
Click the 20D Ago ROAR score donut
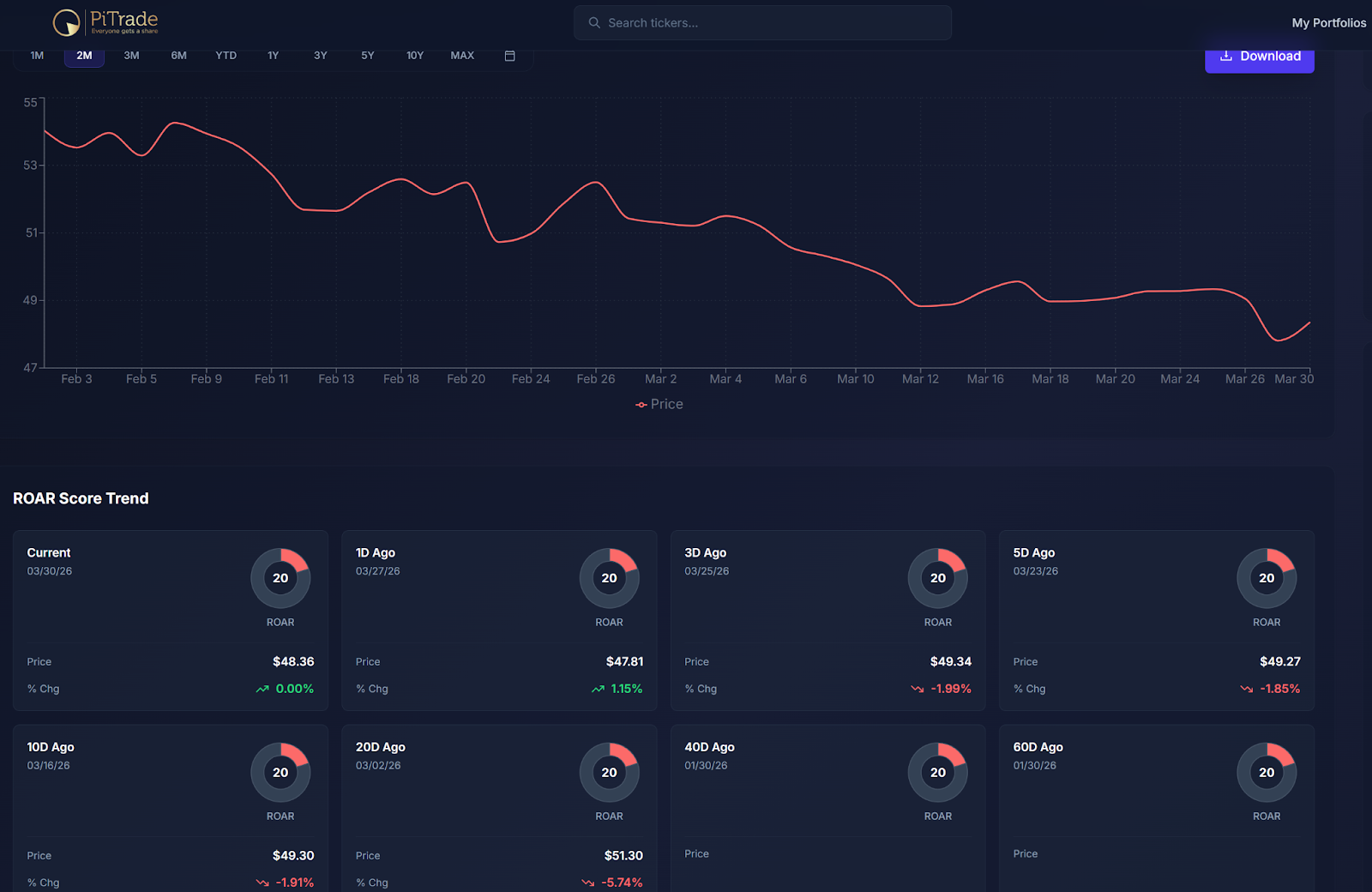coord(609,773)
